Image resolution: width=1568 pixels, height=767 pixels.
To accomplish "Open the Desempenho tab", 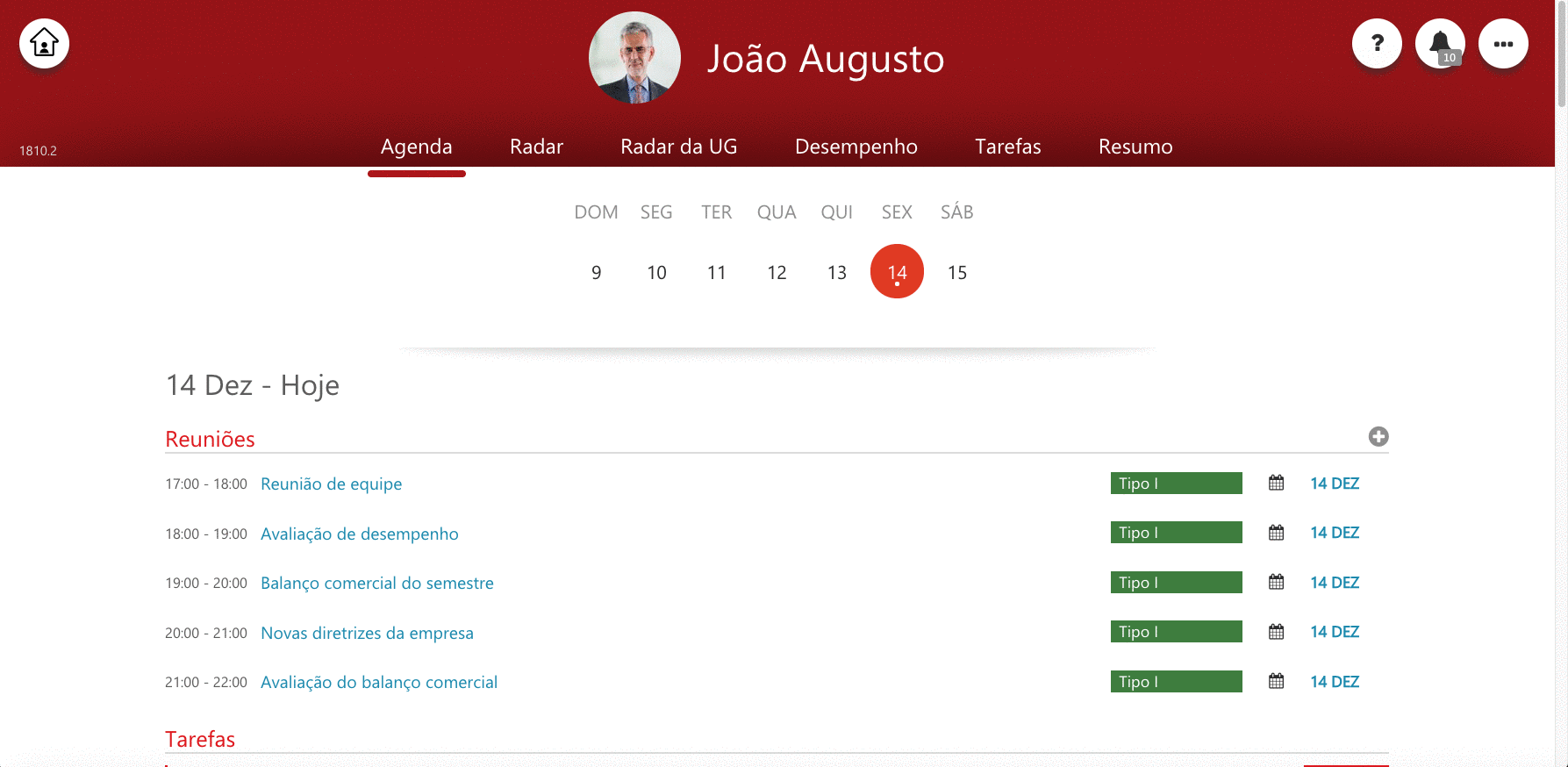I will tap(856, 147).
